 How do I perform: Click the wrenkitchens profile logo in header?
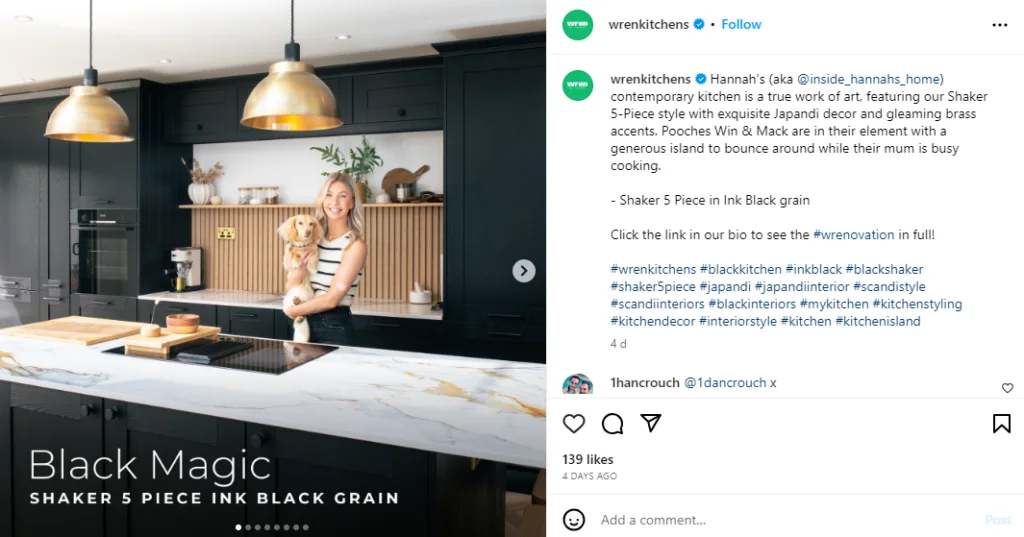[577, 25]
